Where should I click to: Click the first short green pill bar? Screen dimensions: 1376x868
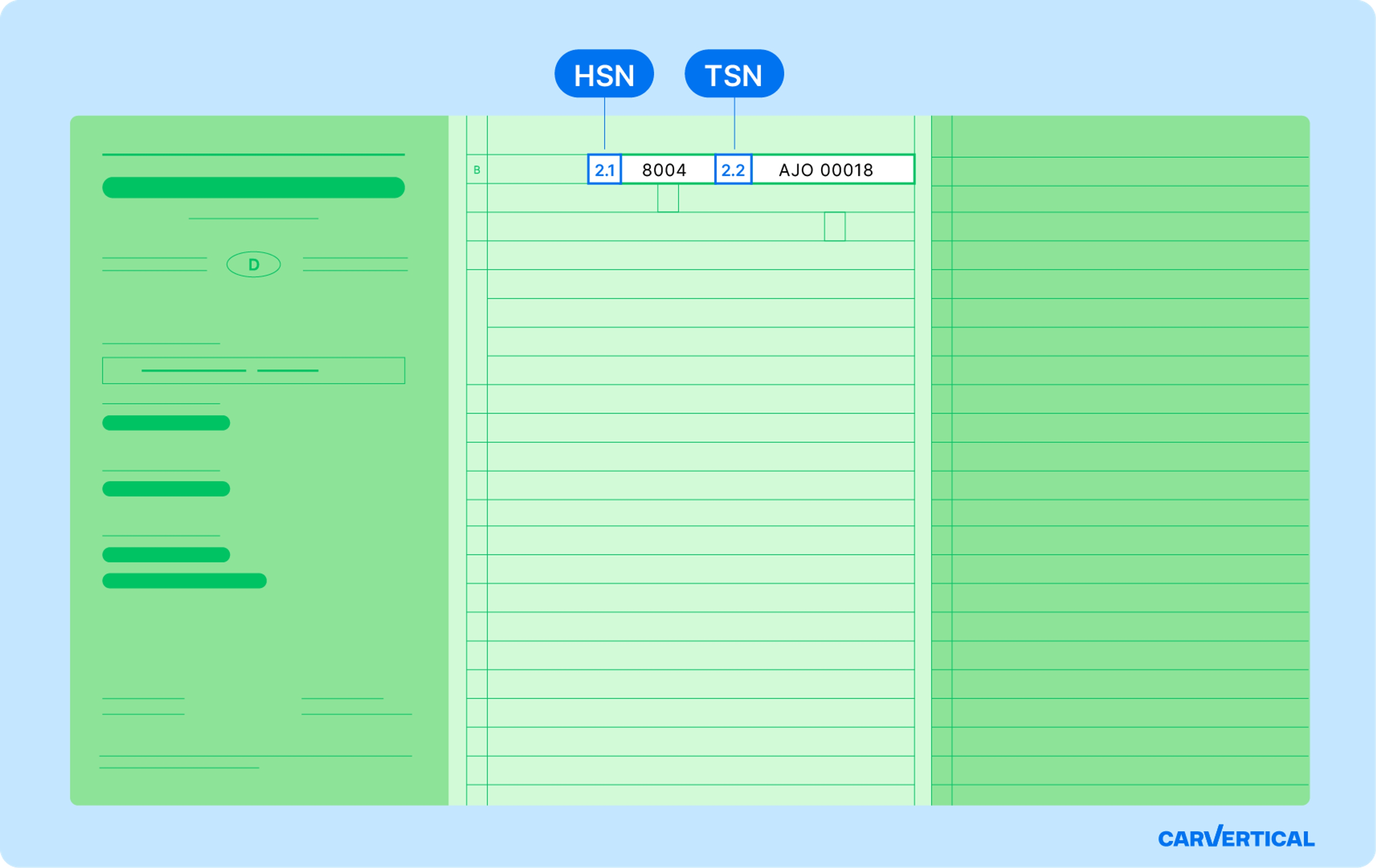166,423
